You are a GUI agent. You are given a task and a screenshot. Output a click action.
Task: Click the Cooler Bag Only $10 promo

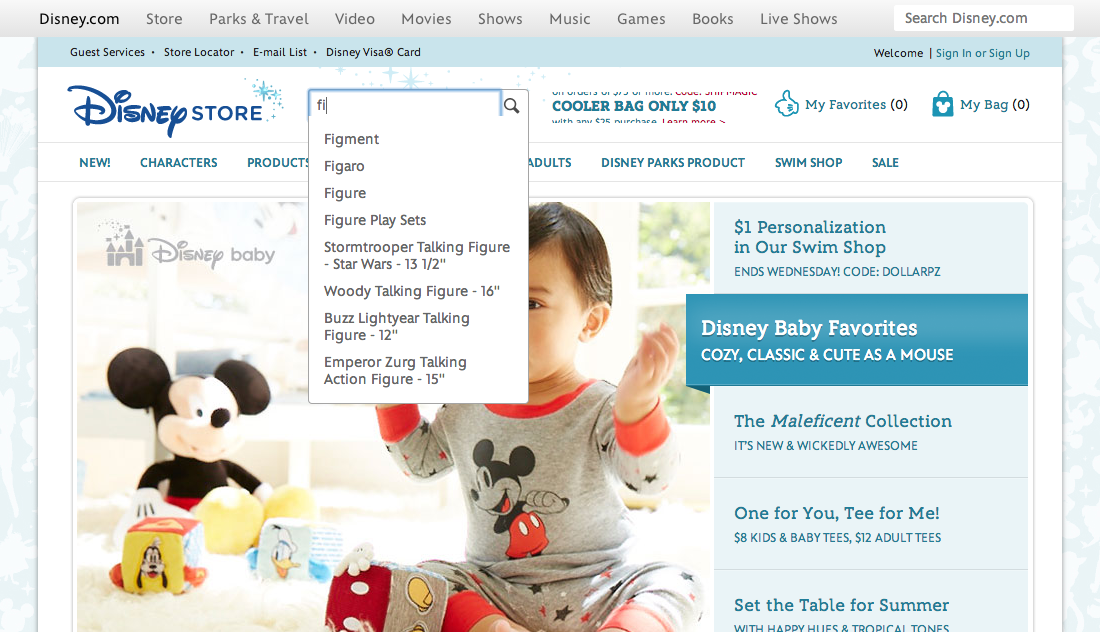634,106
